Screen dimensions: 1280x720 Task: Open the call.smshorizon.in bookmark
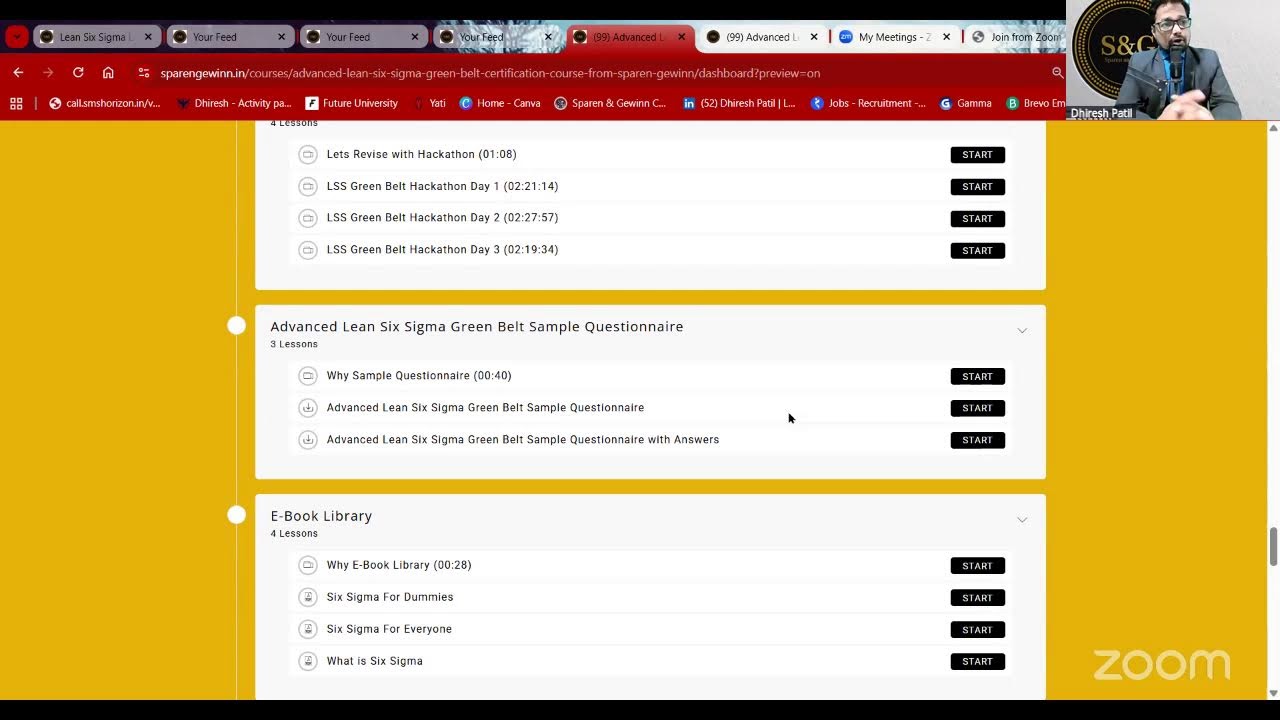[104, 103]
